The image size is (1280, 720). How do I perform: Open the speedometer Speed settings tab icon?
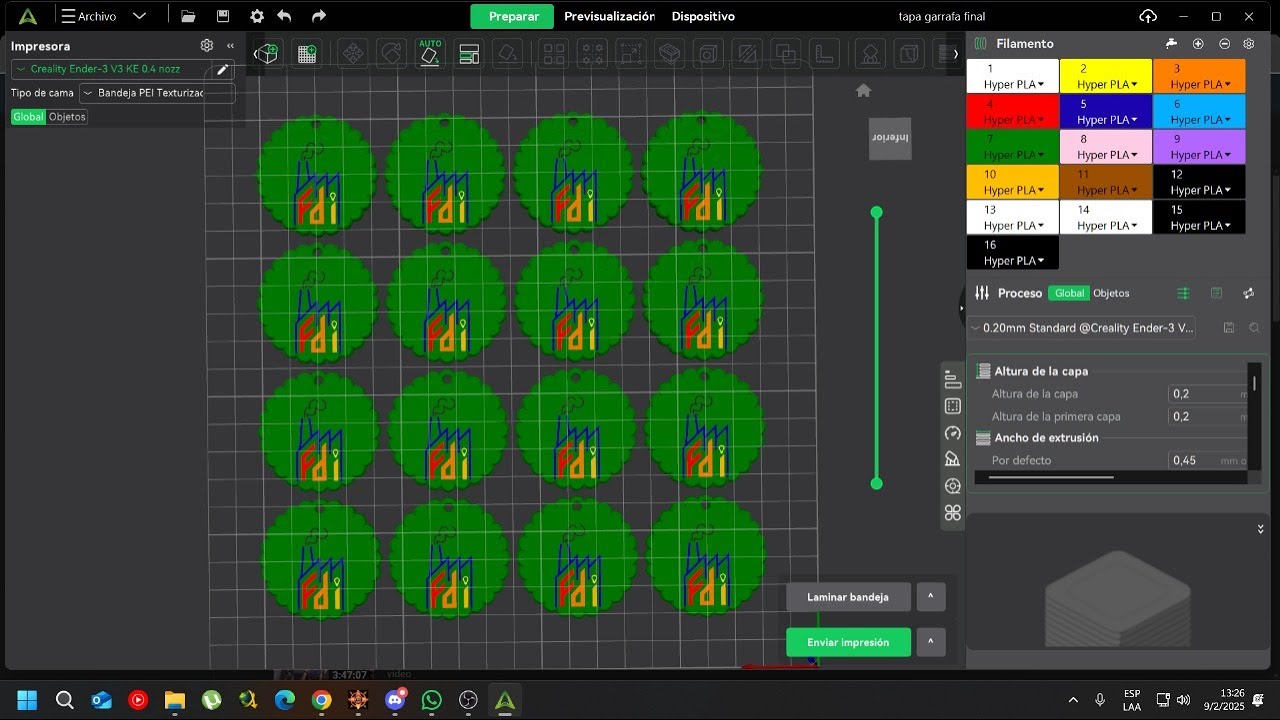953,433
